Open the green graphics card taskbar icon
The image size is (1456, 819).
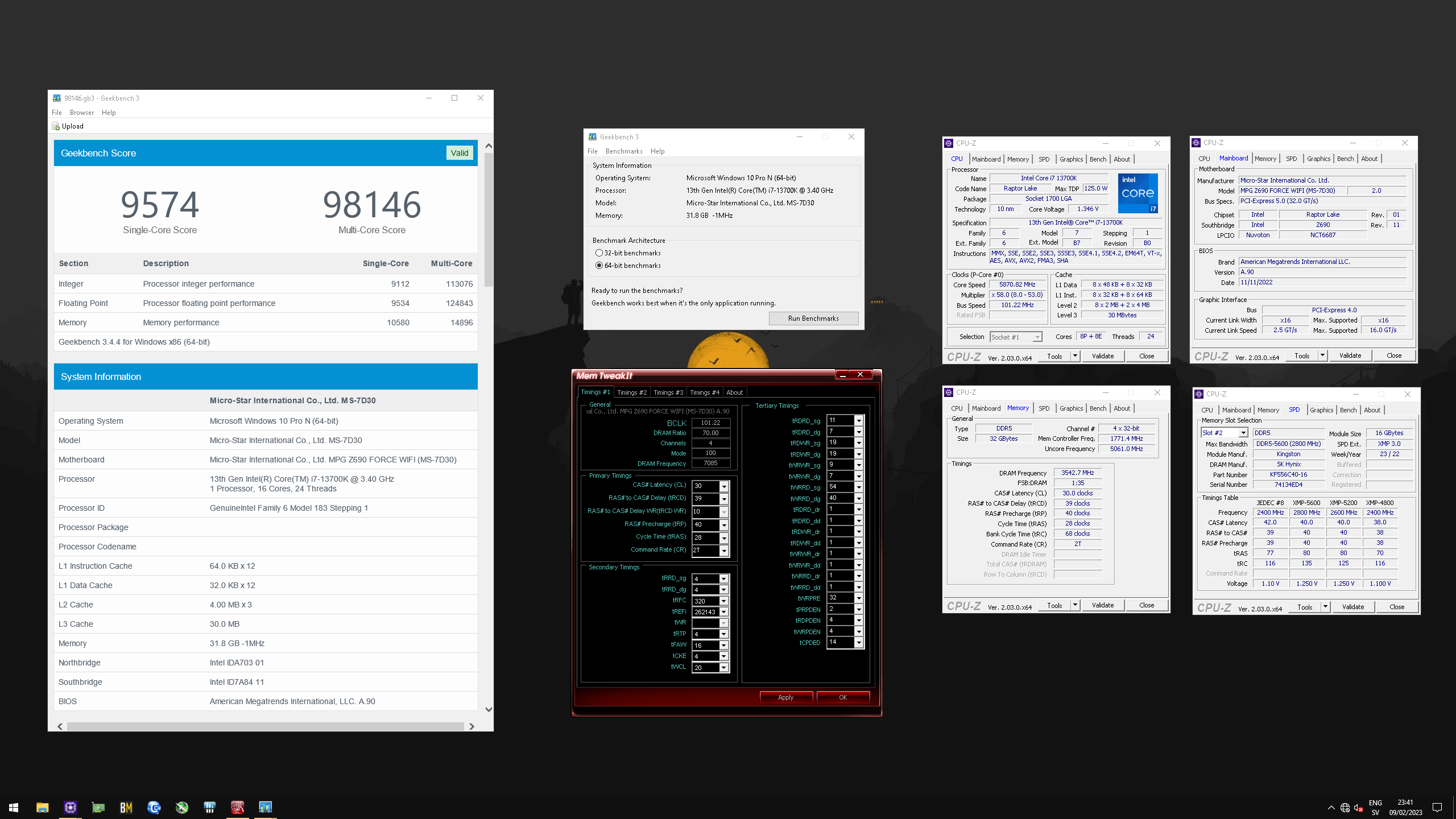click(98, 807)
